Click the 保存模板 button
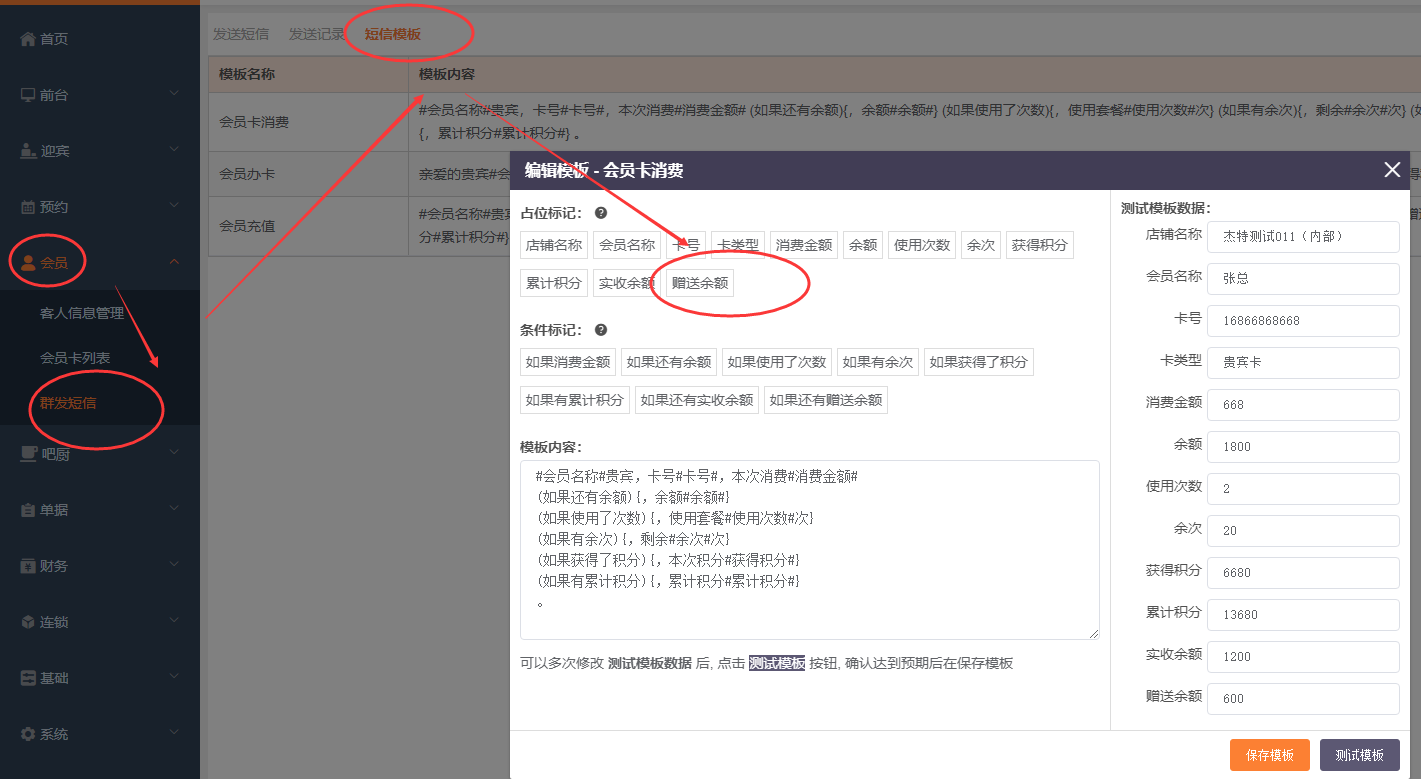 pos(1270,755)
